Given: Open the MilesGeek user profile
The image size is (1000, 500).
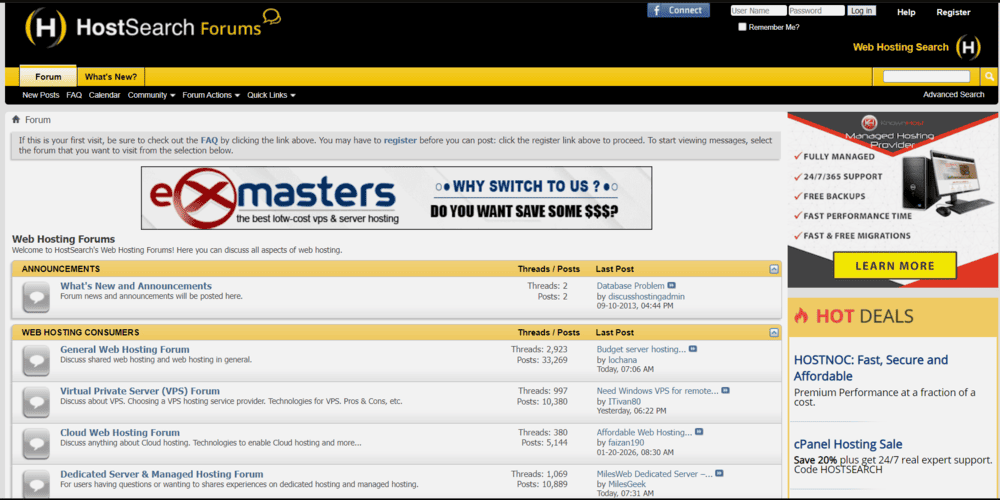Looking at the screenshot, I should [626, 484].
